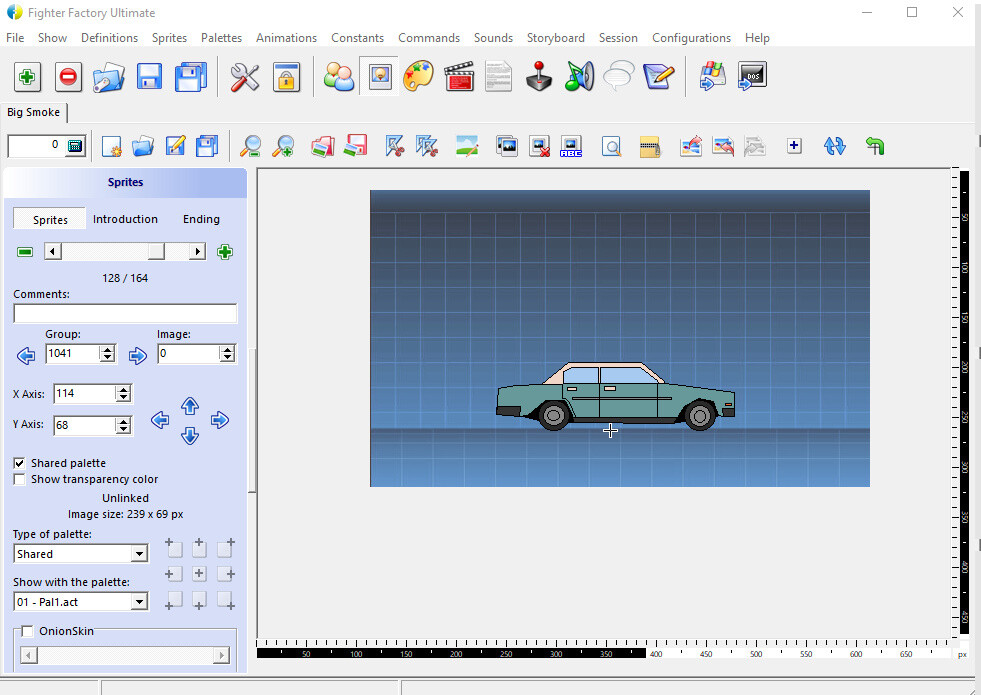981x695 pixels.
Task: Click the joystick commands icon
Action: 539,76
